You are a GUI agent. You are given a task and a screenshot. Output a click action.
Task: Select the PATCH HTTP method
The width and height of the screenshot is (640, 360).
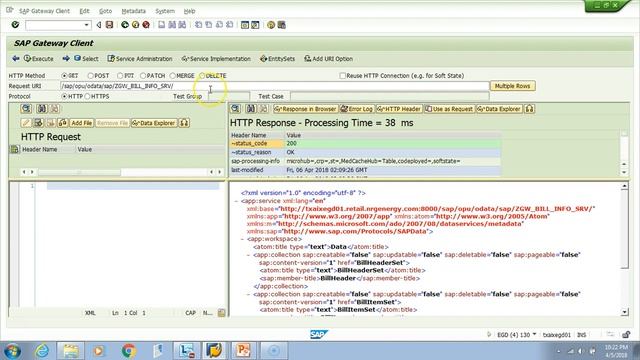coord(143,76)
